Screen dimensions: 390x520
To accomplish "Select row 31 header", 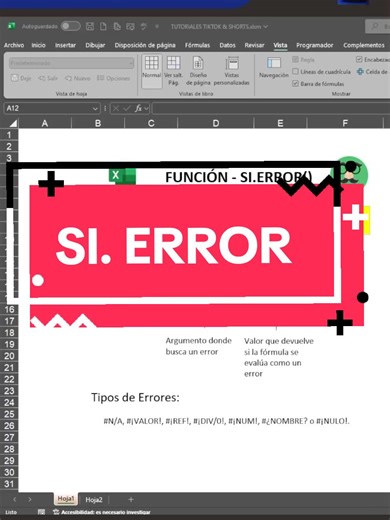I will (x=9, y=484).
